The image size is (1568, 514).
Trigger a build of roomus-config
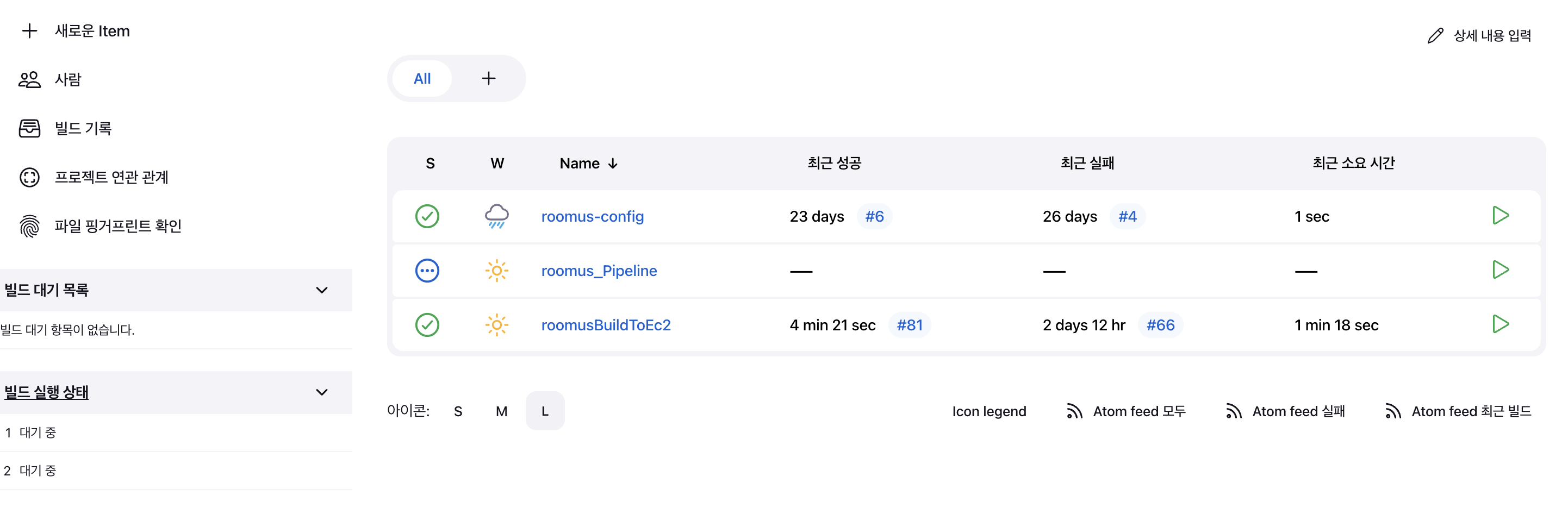click(x=1501, y=216)
